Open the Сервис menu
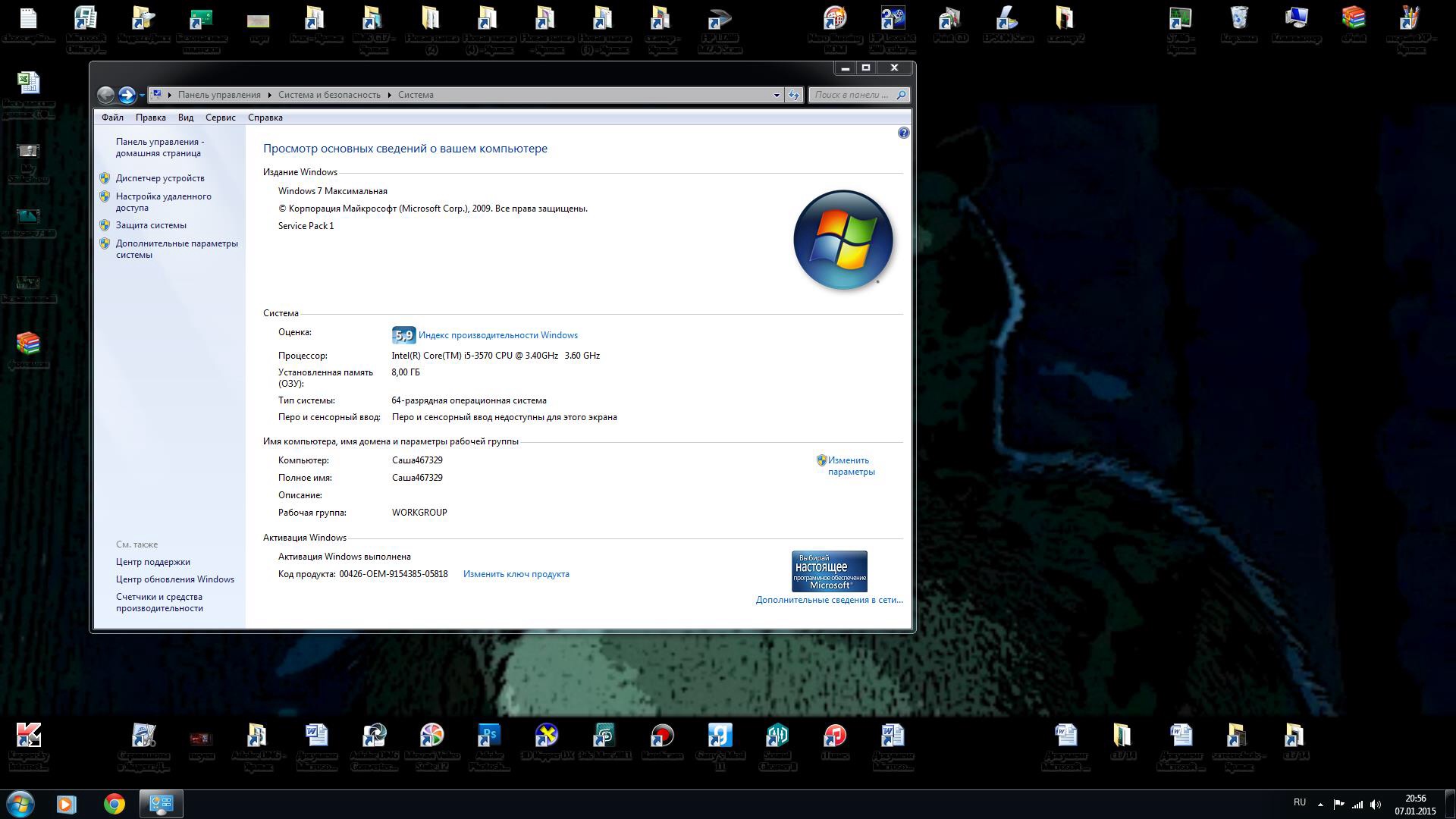Viewport: 1456px width, 819px height. click(221, 118)
